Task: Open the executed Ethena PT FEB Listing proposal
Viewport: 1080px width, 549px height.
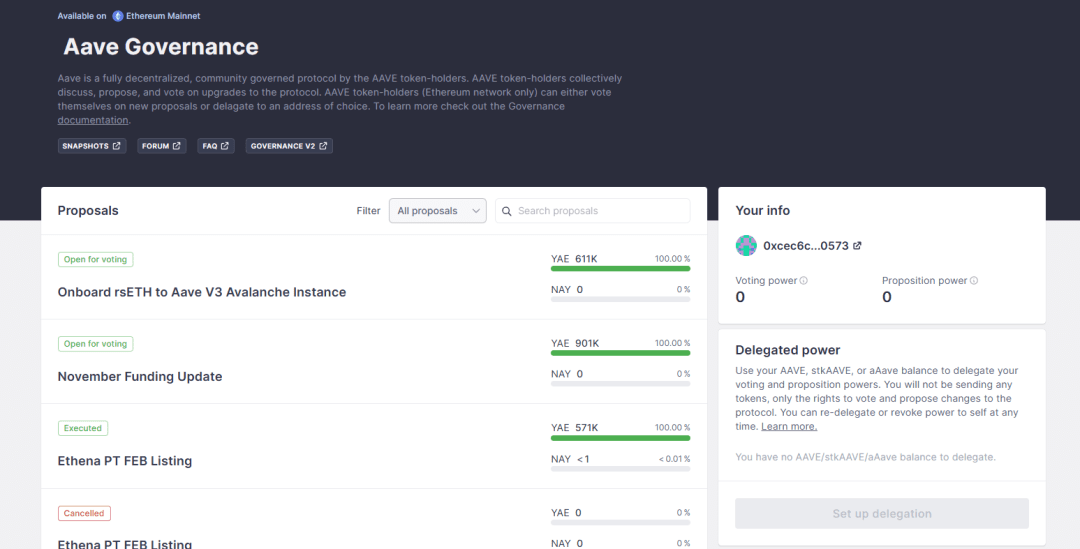Action: point(125,461)
